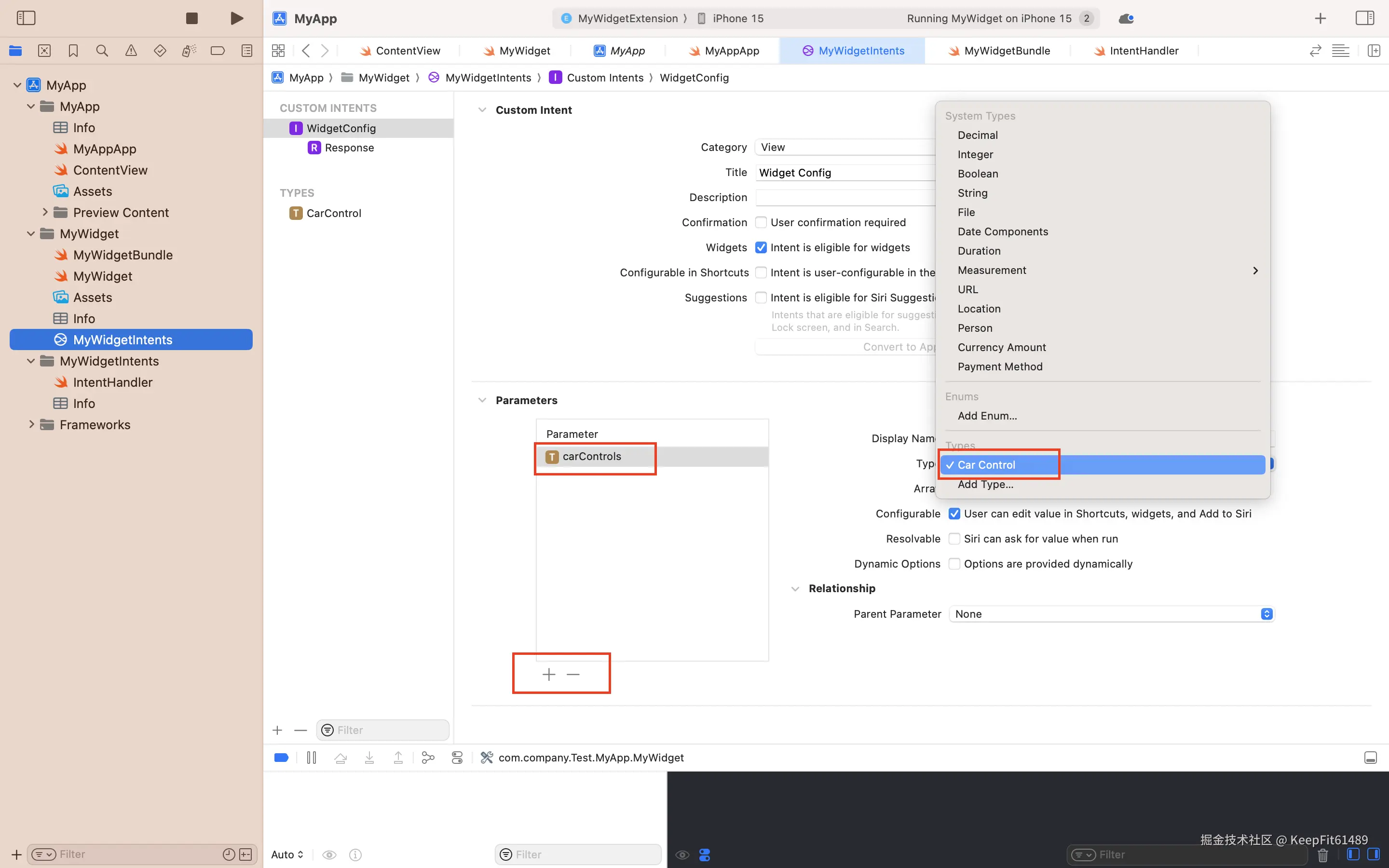Click the Run play button

[236, 18]
